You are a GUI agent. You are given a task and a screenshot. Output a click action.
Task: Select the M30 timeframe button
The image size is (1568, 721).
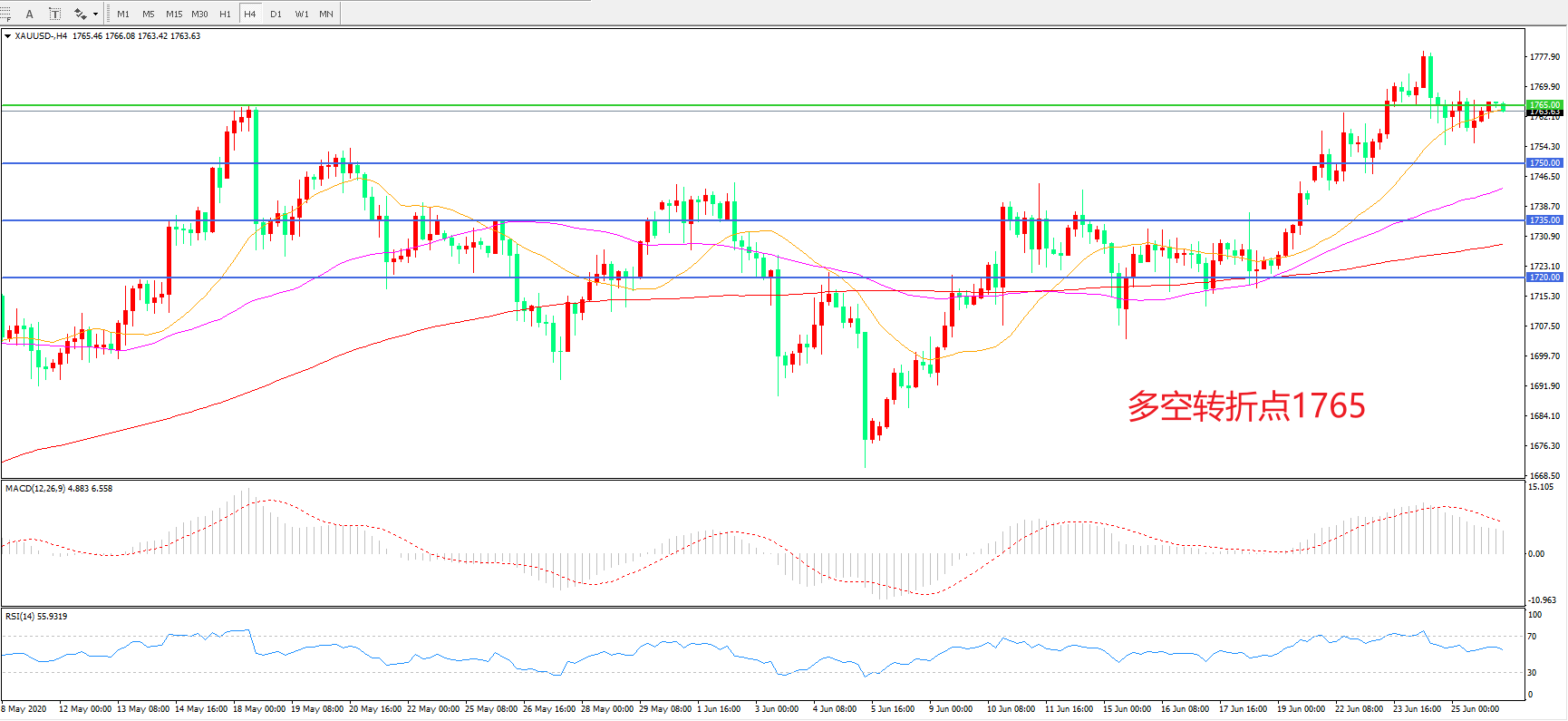[199, 14]
